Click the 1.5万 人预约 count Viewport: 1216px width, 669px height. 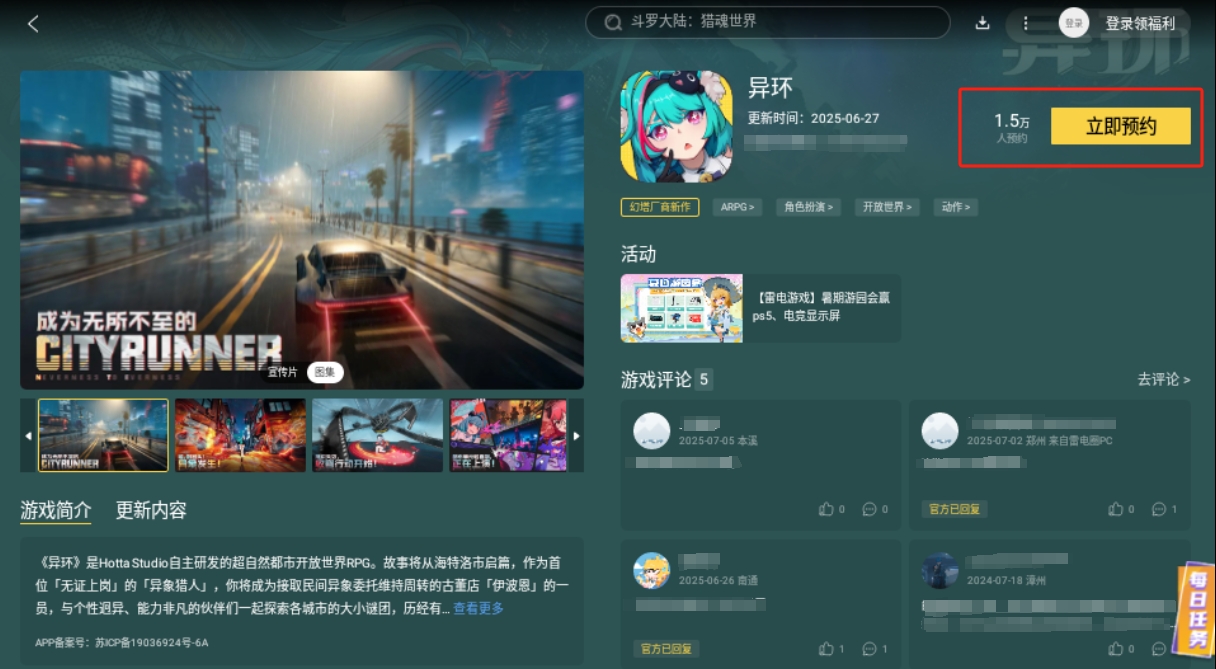click(1012, 127)
